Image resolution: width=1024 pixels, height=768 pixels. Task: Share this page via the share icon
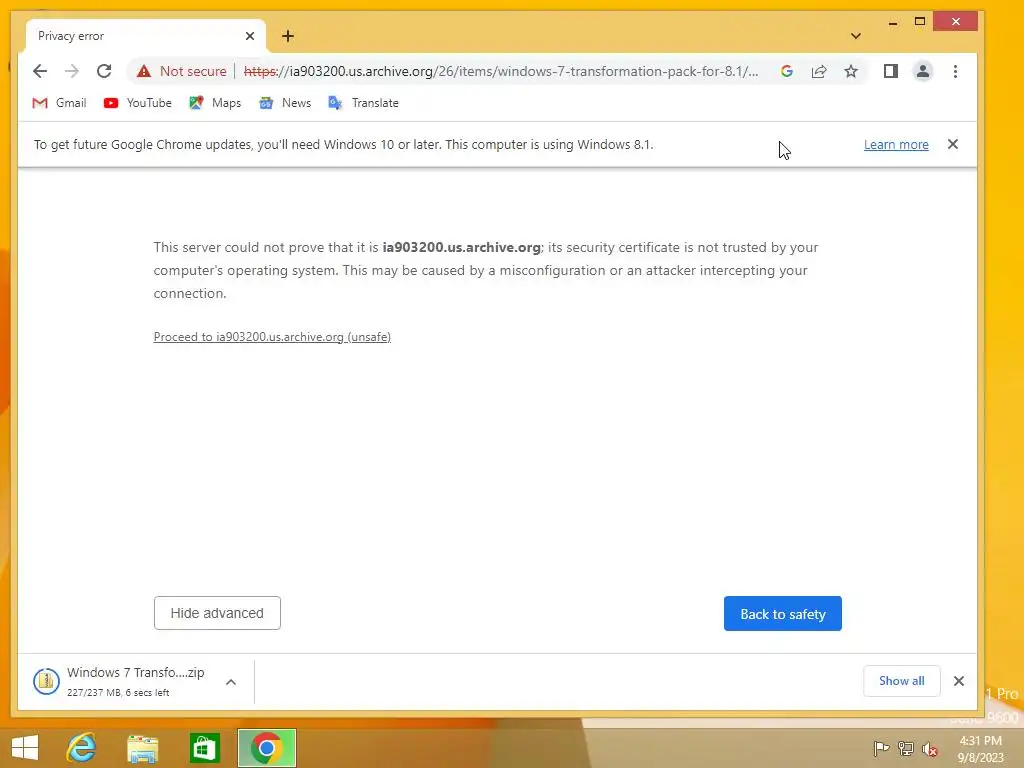coord(819,71)
